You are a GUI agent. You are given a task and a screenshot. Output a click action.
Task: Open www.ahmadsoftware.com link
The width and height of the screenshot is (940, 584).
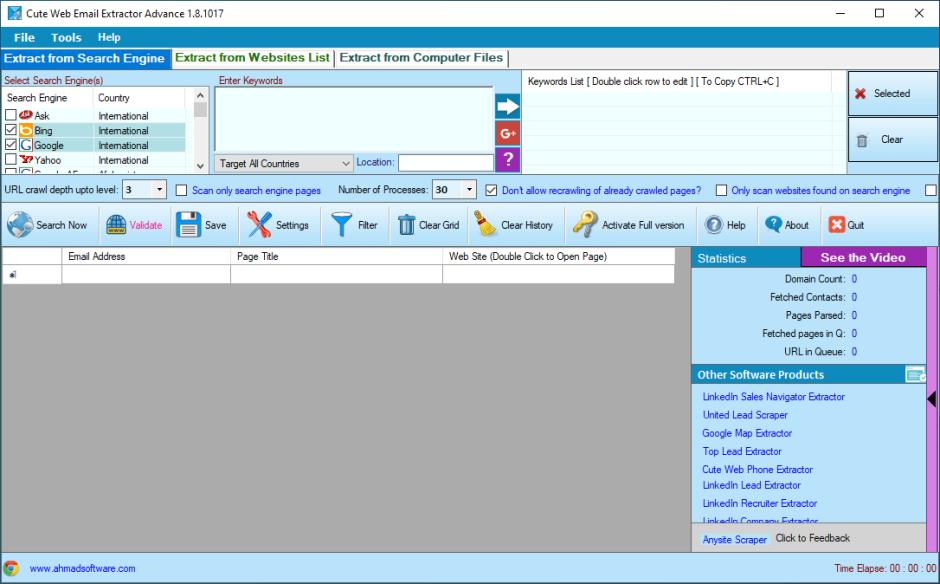tap(83, 568)
